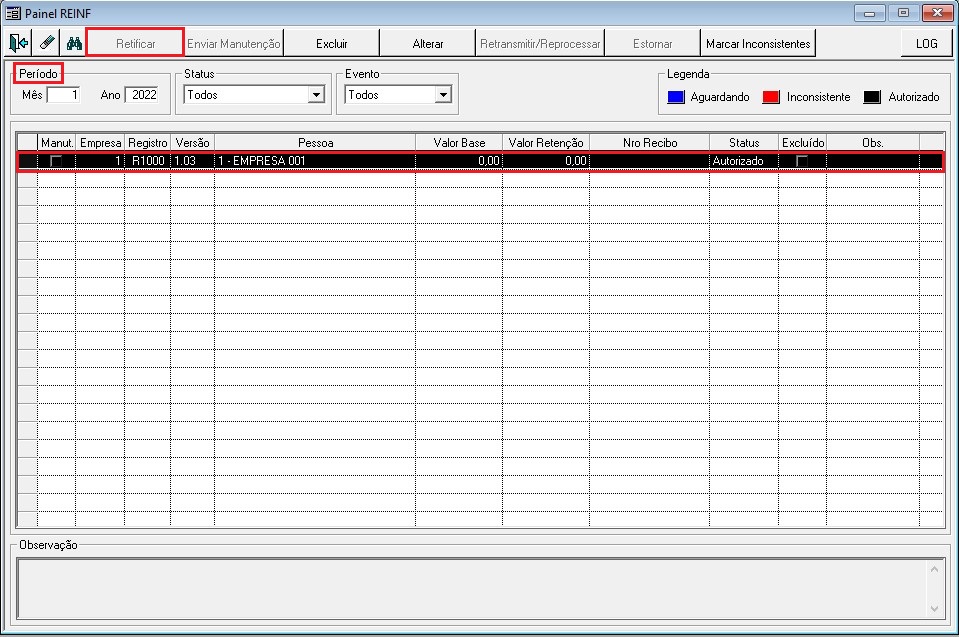
Task: Click the Estornar button
Action: 653,43
